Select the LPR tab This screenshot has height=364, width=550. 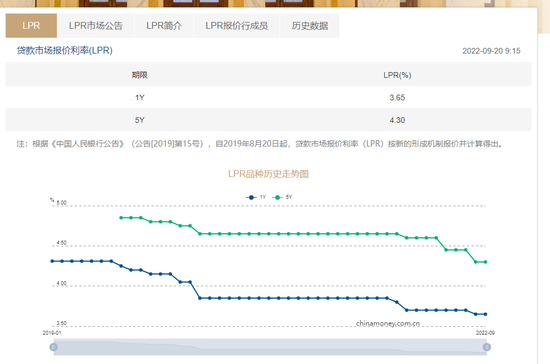tap(31, 26)
